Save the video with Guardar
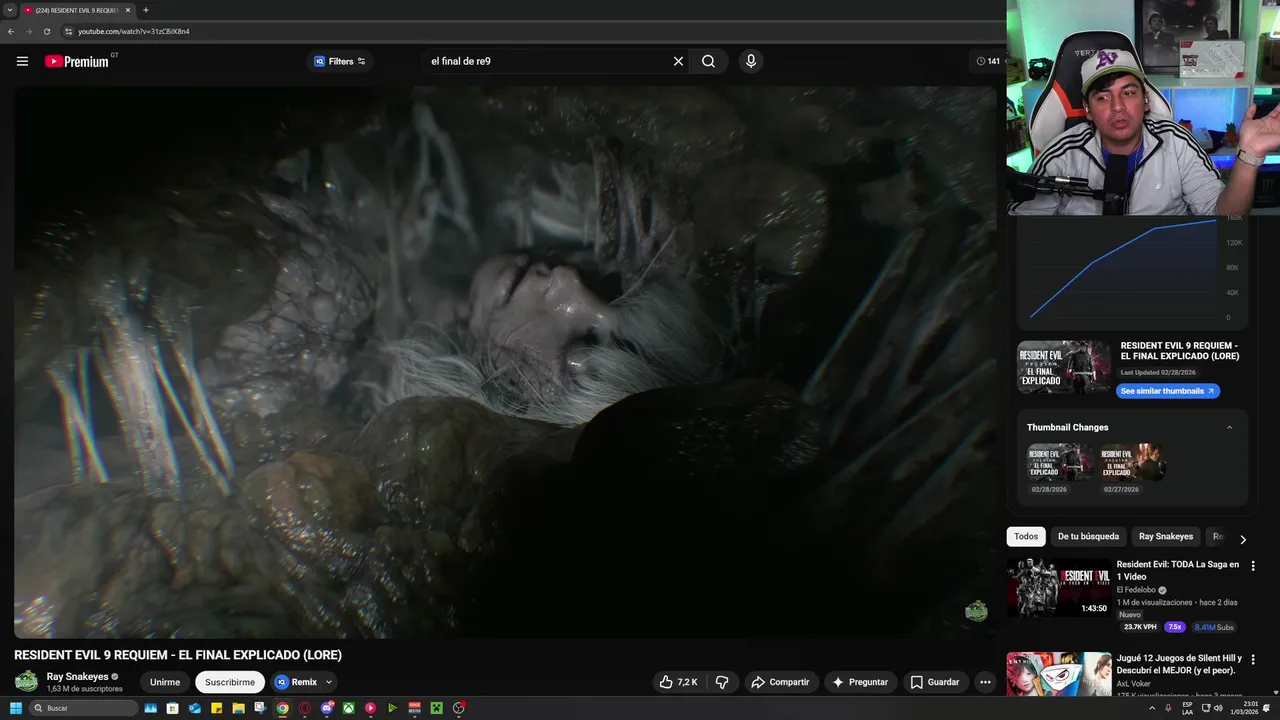 coord(935,682)
